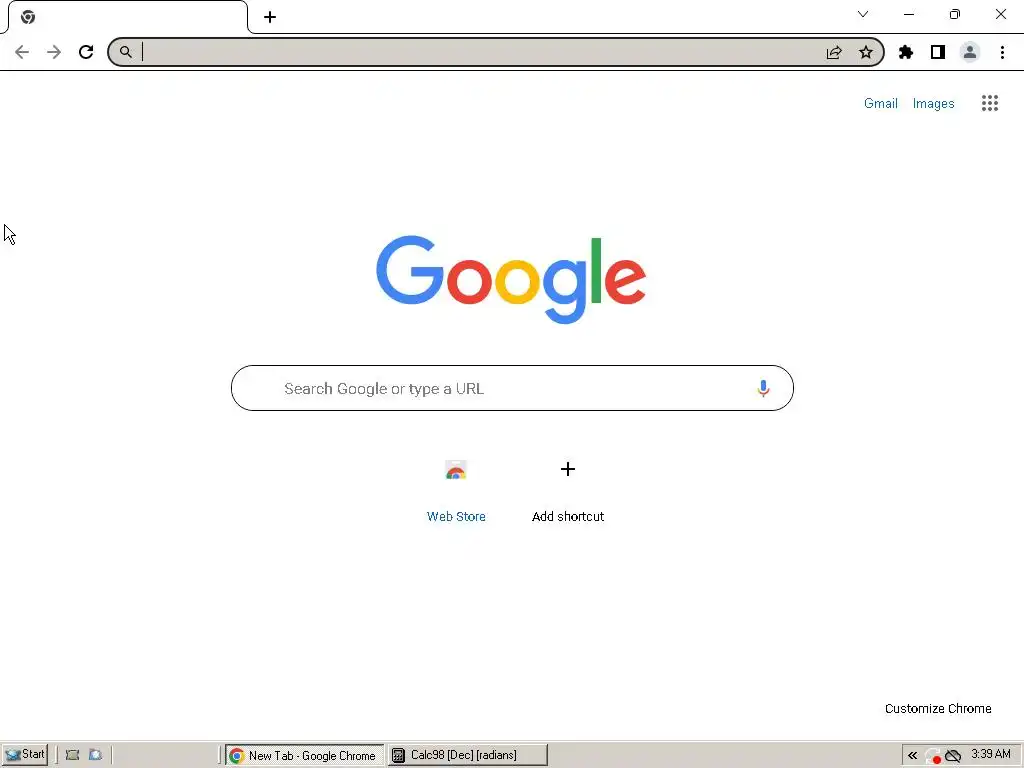Expand hidden system tray icons chevron
This screenshot has width=1024, height=768.
pos(912,756)
